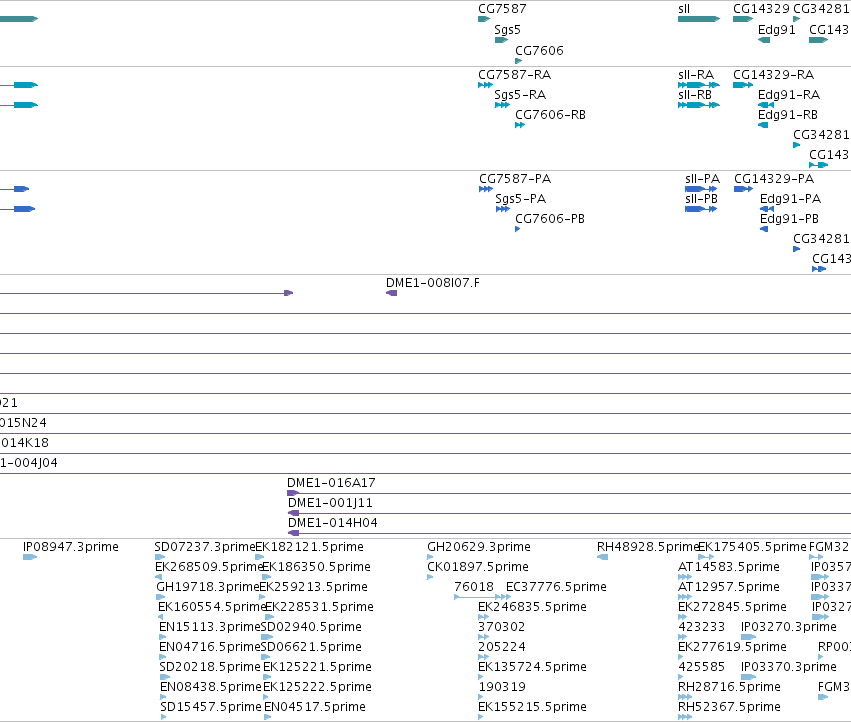Select the CK01897.5prime EST label
Viewport: 851px width, 722px height.
(x=478, y=567)
